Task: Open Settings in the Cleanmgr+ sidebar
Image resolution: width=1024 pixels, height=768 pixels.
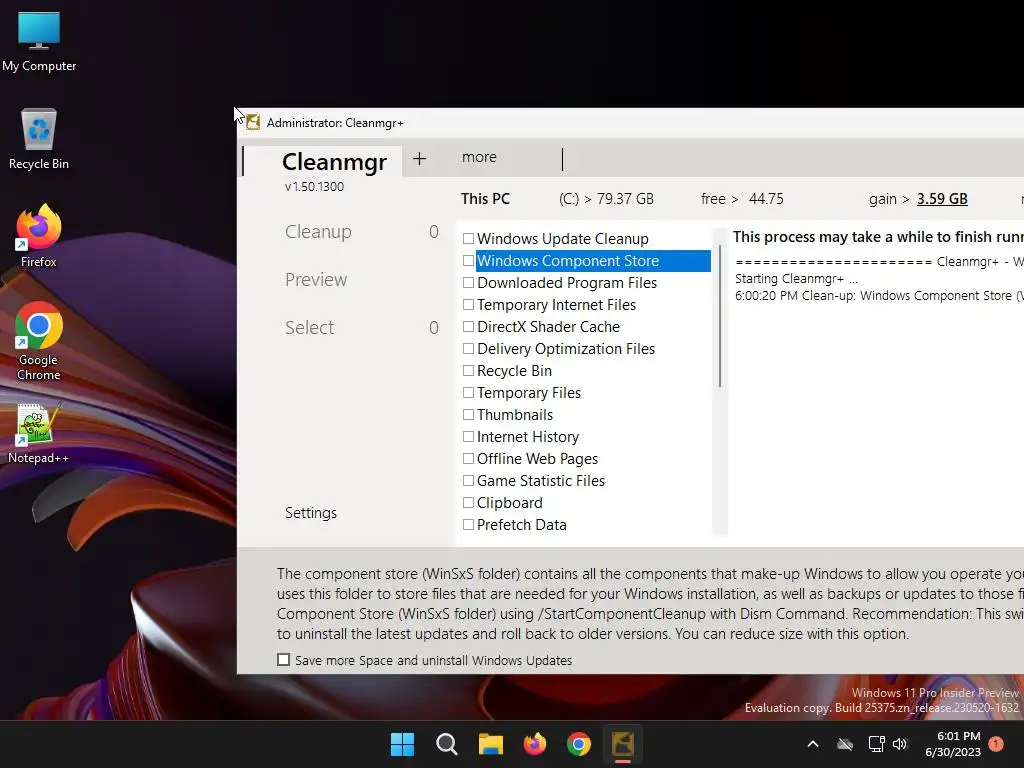Action: pos(311,513)
